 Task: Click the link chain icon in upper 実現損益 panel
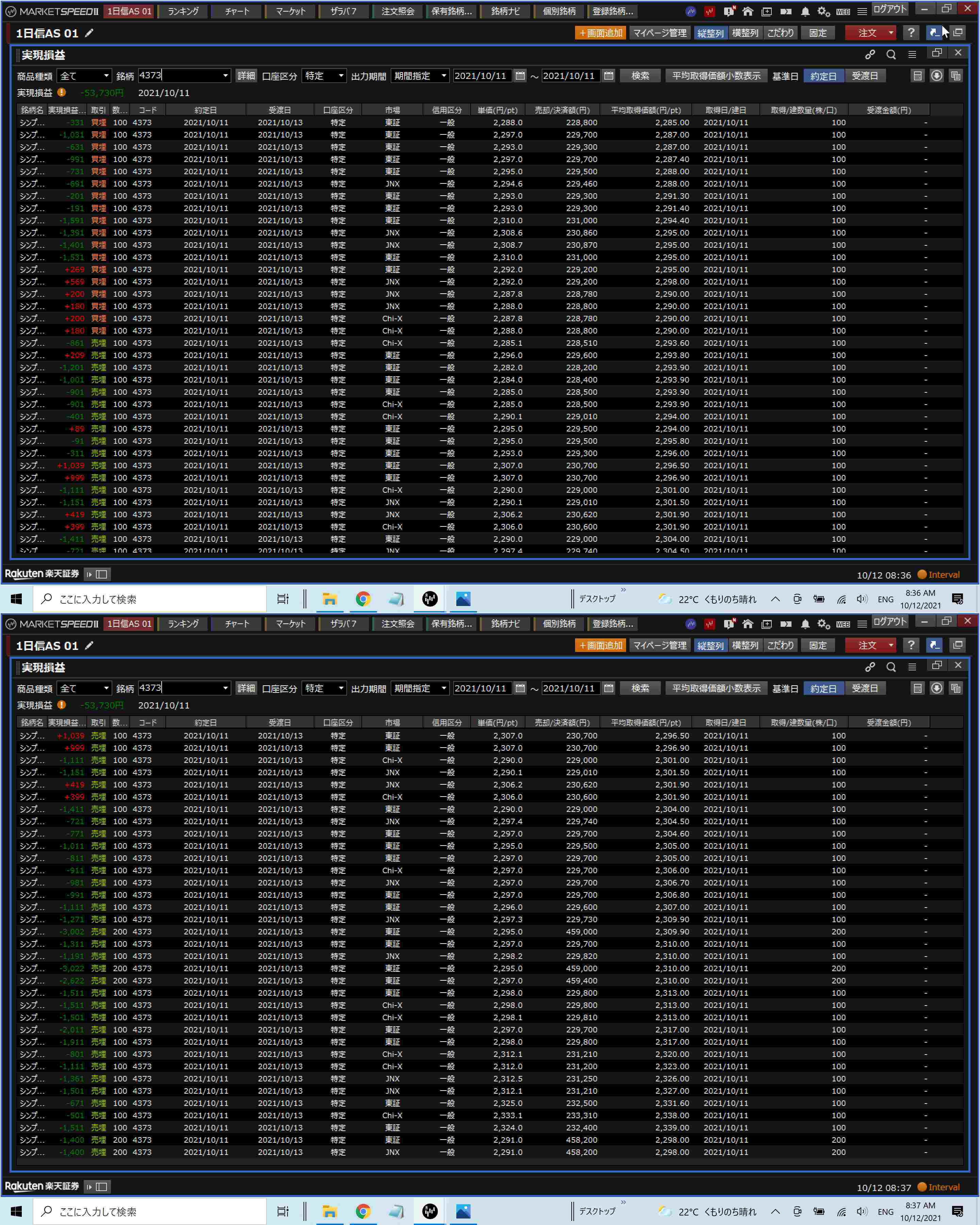[x=870, y=54]
